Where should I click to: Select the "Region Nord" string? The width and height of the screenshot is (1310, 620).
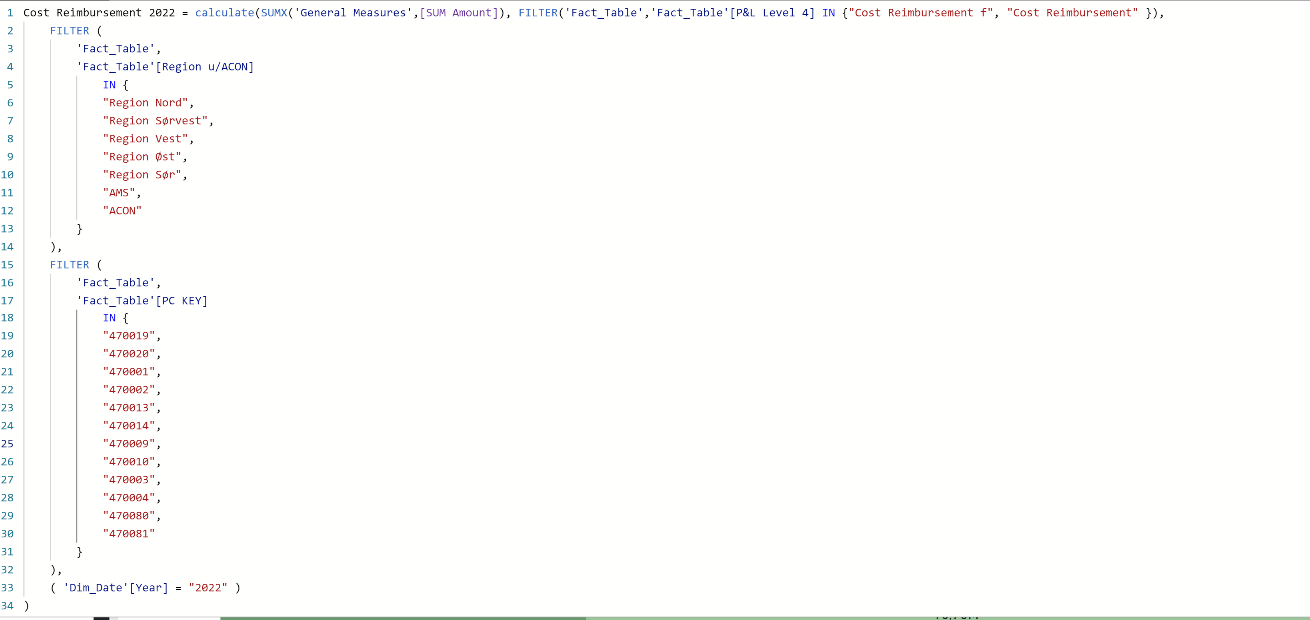pyautogui.click(x=148, y=102)
